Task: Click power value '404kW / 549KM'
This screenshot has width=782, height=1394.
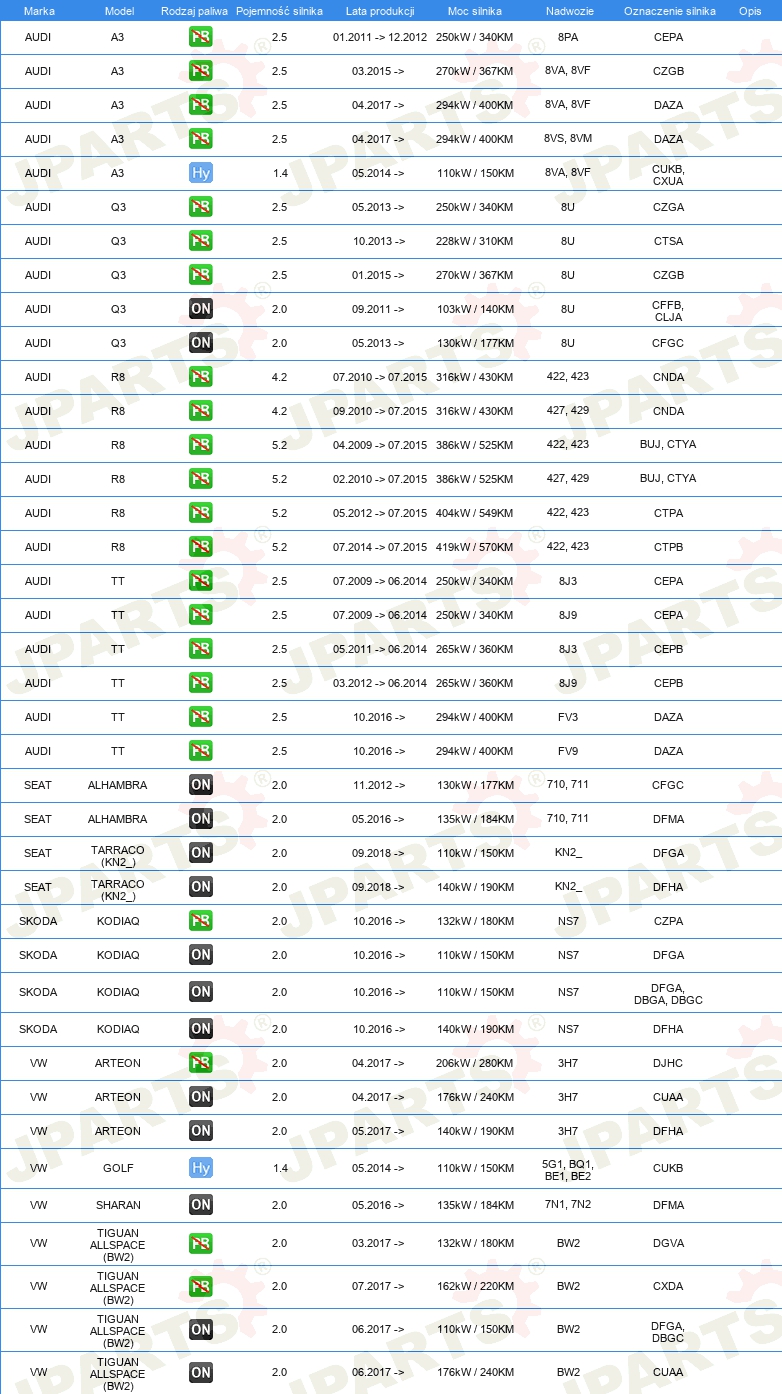Action: point(475,513)
